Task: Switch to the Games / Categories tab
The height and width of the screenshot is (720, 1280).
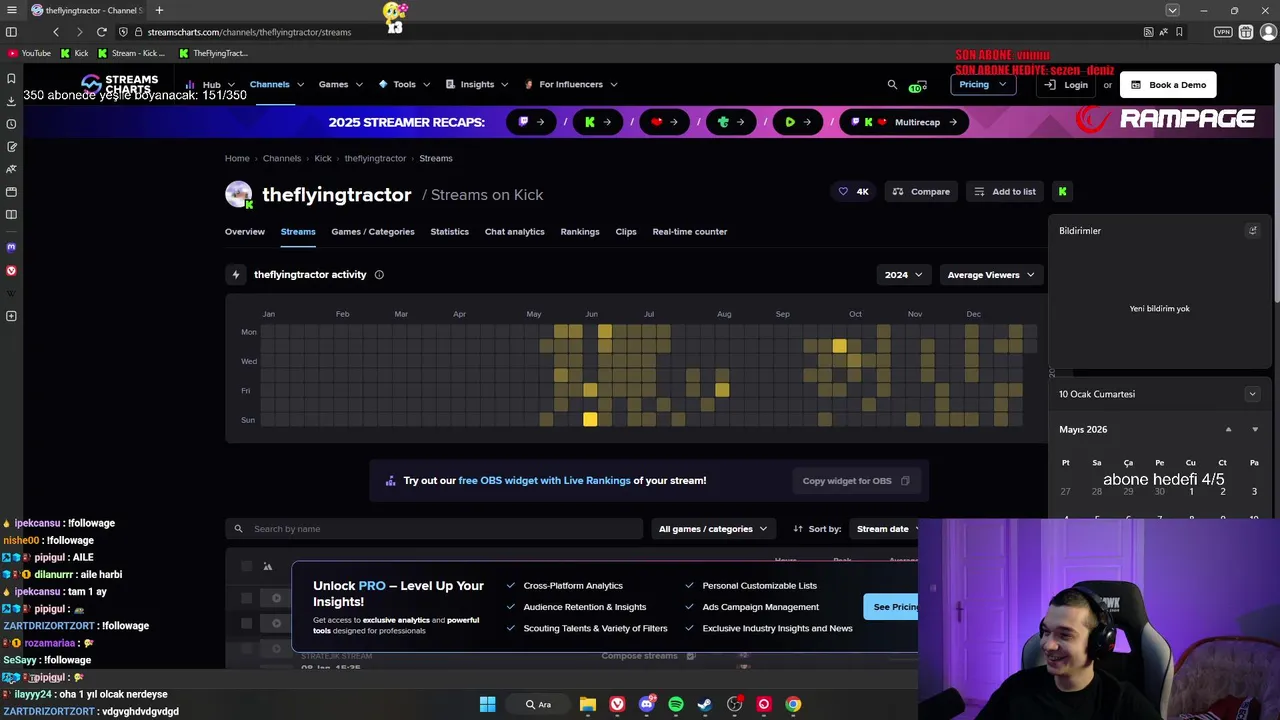Action: 373,231
